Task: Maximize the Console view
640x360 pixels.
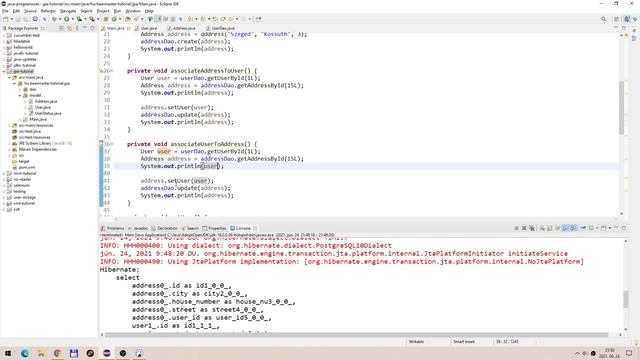Action: tap(624, 228)
